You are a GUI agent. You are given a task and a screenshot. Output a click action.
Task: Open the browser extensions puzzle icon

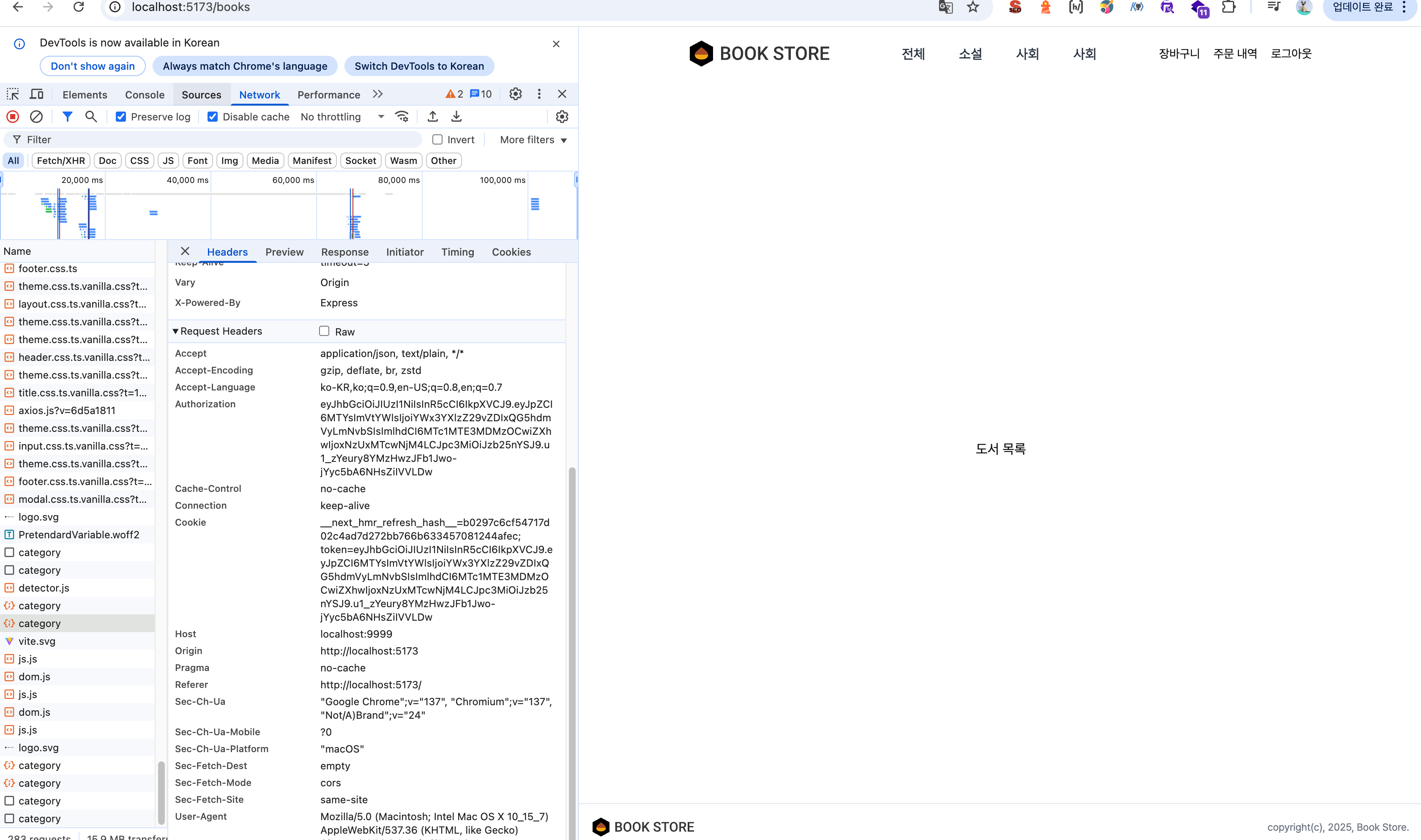(x=1229, y=7)
